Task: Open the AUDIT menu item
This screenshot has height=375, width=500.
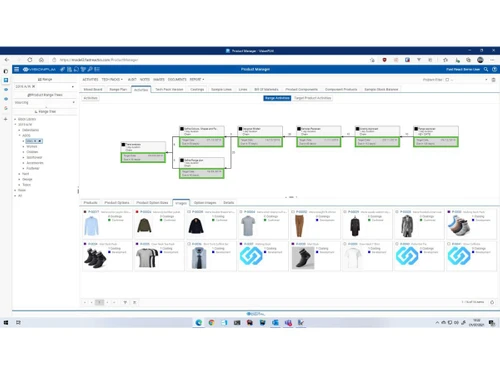Action: click(132, 79)
